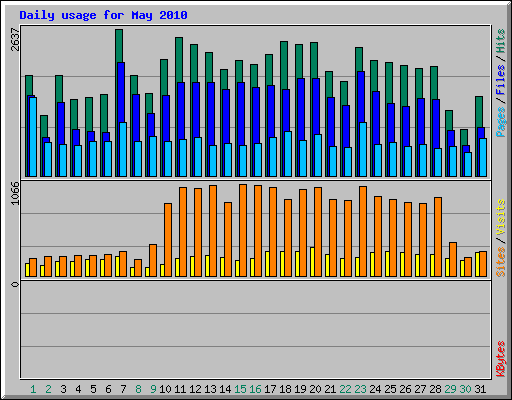
Task: Click day label 8 on the x-axis
Action: [138, 389]
